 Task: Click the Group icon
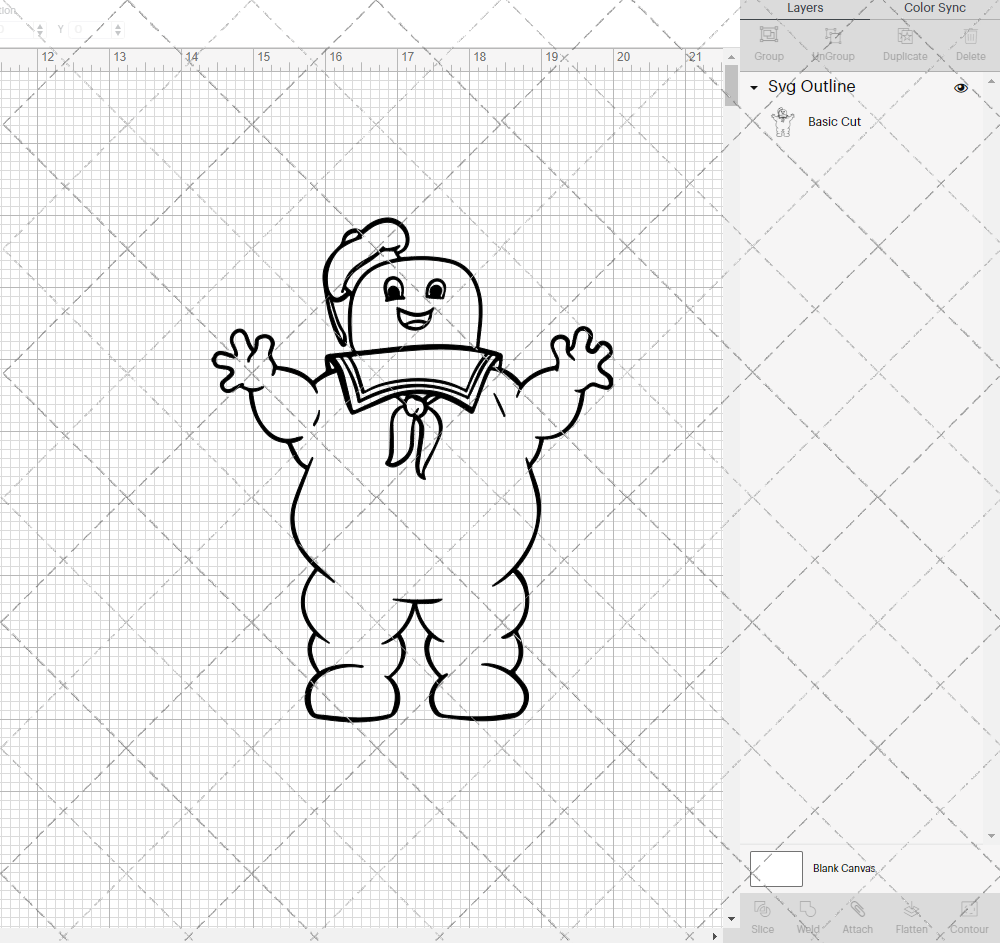click(x=768, y=34)
